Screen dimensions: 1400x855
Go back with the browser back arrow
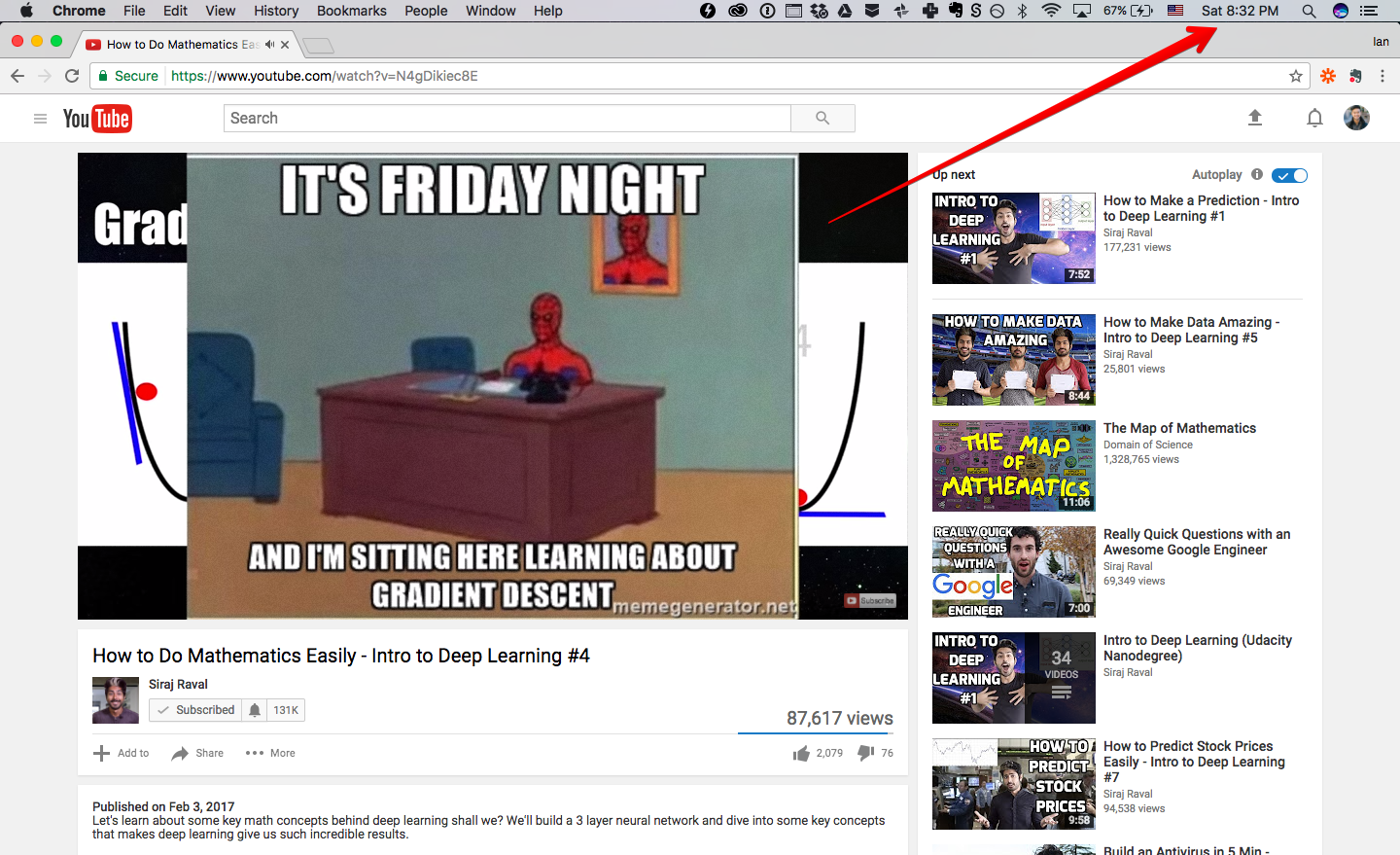[17, 76]
